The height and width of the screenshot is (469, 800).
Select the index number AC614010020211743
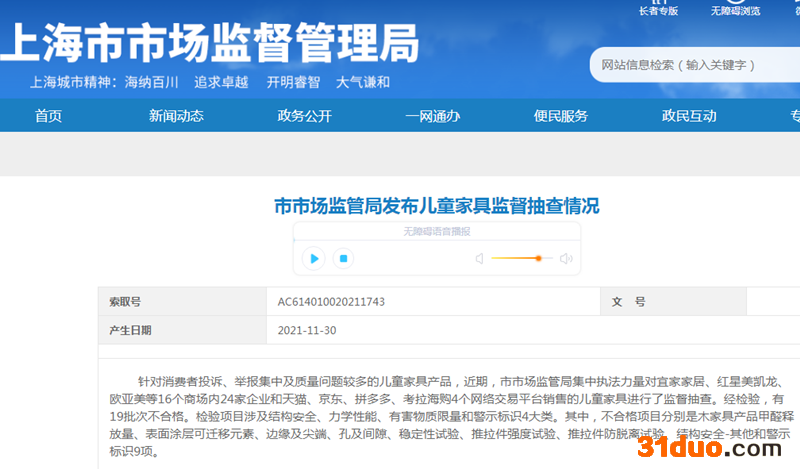click(331, 301)
